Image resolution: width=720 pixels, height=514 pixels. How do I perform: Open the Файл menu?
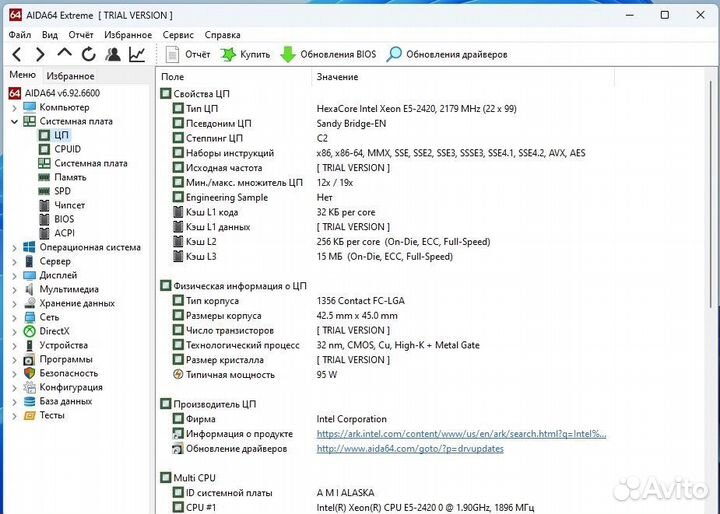pyautogui.click(x=20, y=35)
